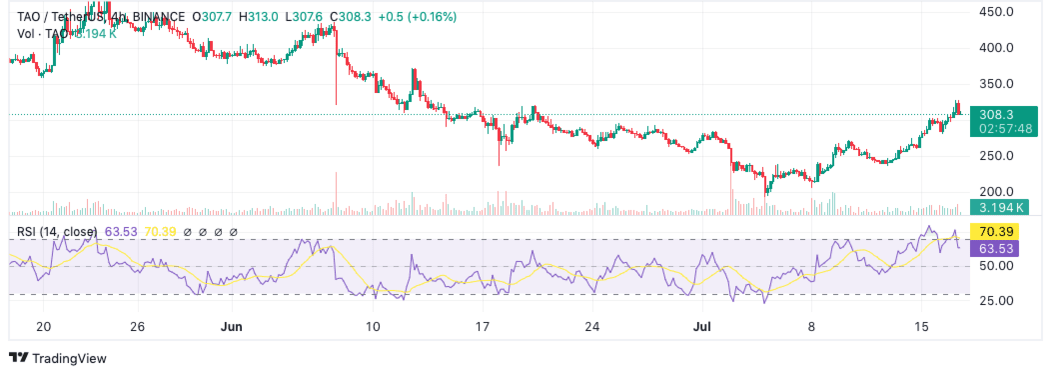Click the volume label 3.194 K on axis

[x=1000, y=207]
